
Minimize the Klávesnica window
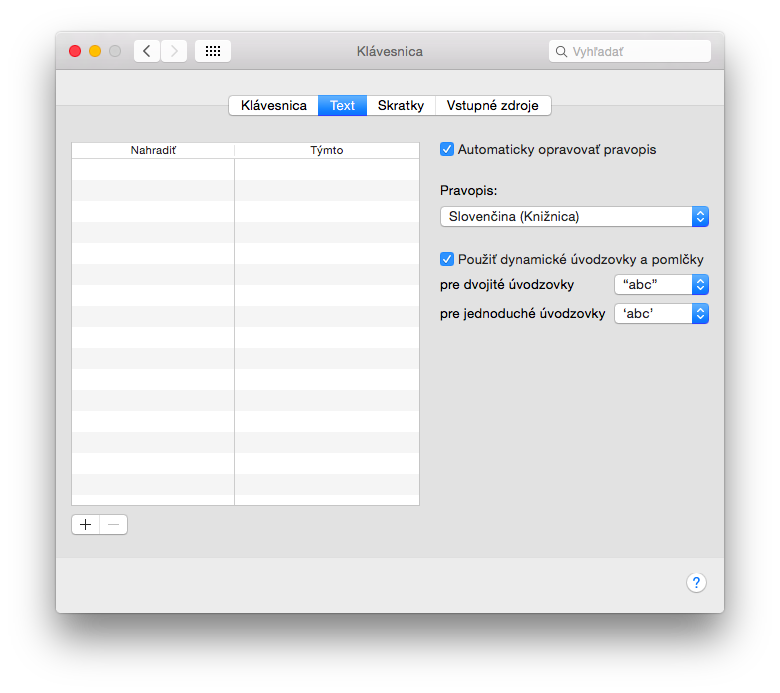tap(95, 51)
